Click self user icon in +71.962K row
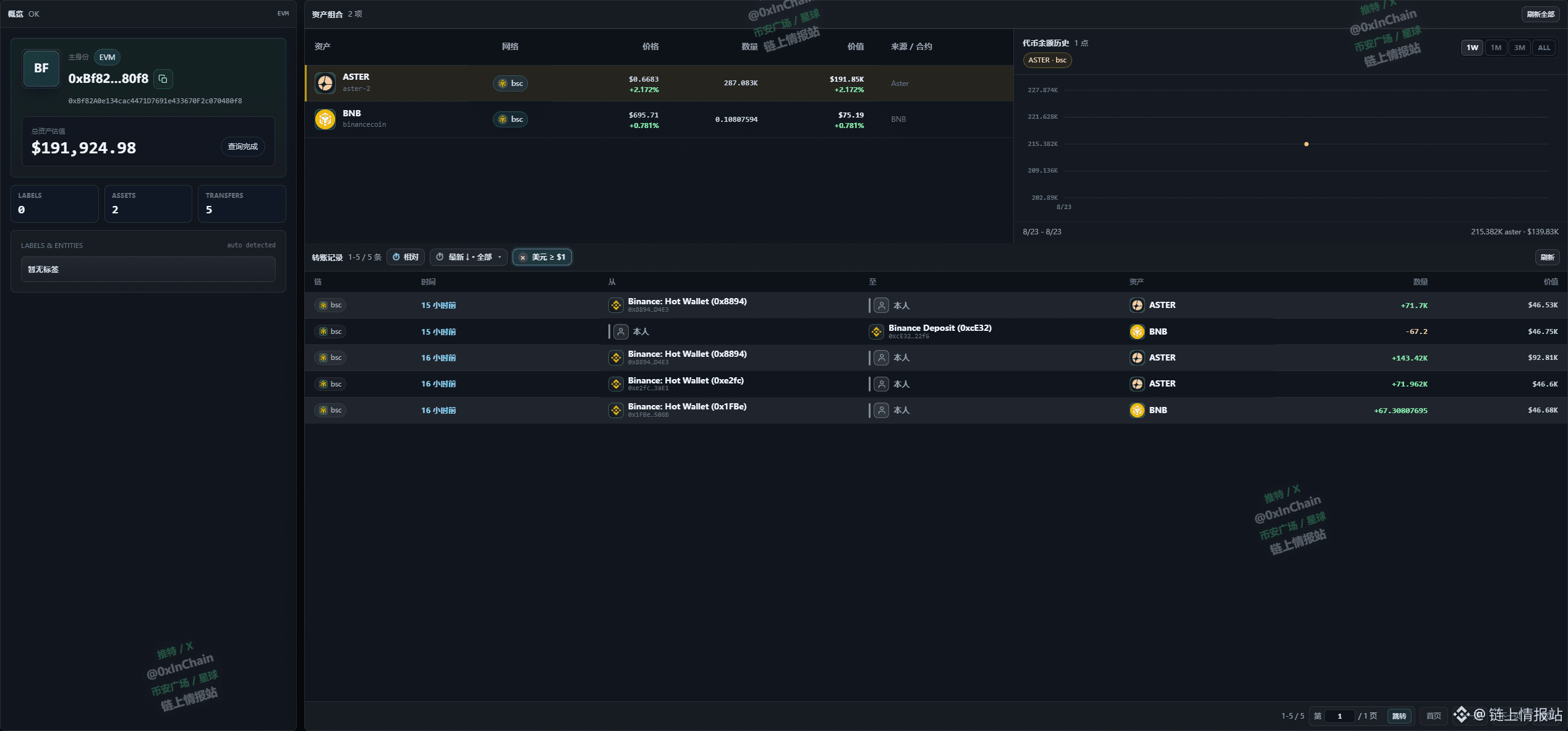 coord(882,384)
